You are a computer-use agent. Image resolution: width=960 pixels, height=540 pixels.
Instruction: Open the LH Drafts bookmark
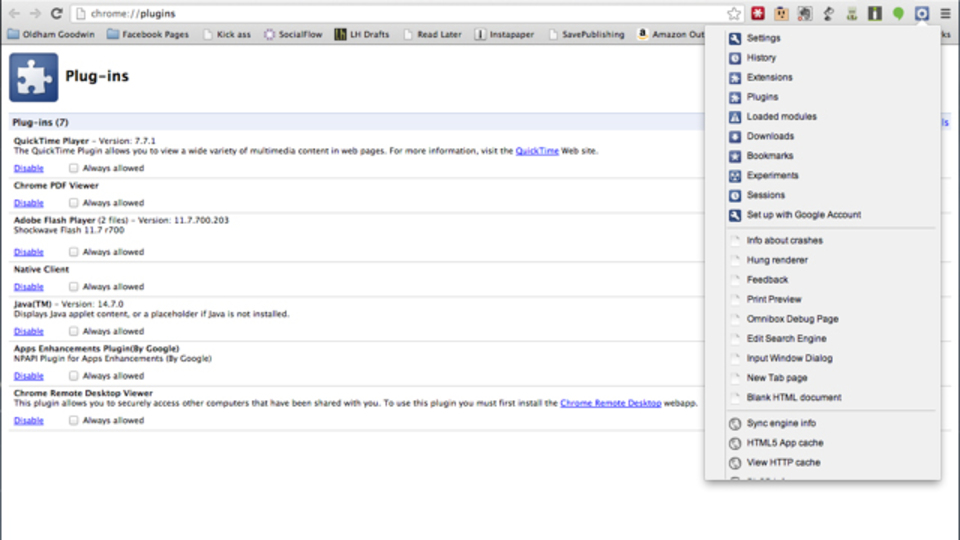362,34
